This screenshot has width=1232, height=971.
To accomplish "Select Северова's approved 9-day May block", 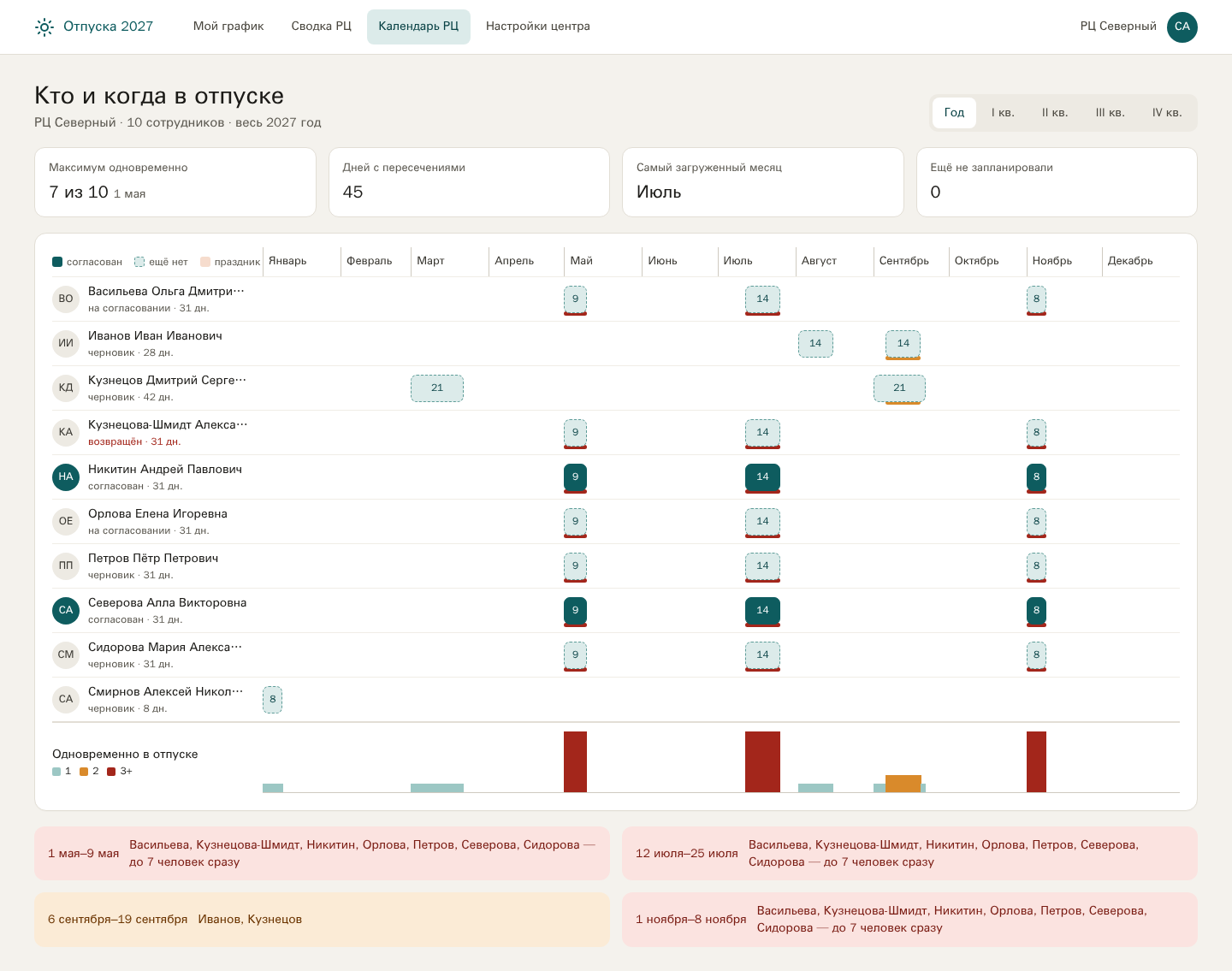I will click(x=575, y=611).
